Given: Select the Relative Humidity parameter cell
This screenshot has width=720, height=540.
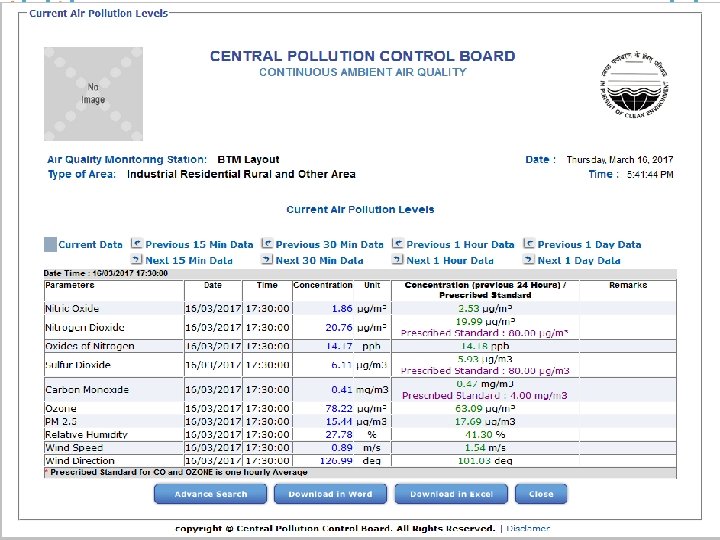Looking at the screenshot, I should [x=114, y=434].
